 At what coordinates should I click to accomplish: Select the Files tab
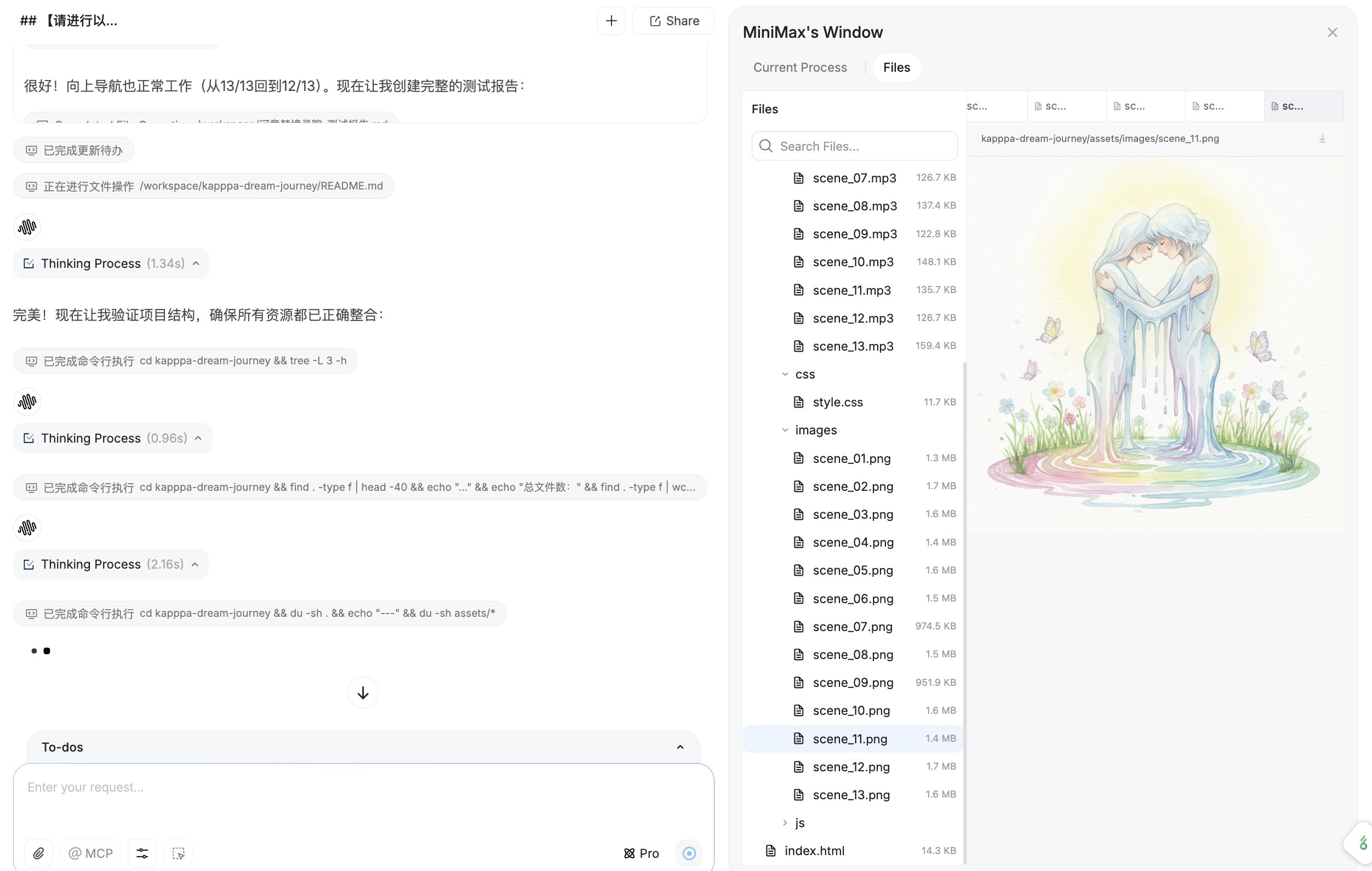896,67
